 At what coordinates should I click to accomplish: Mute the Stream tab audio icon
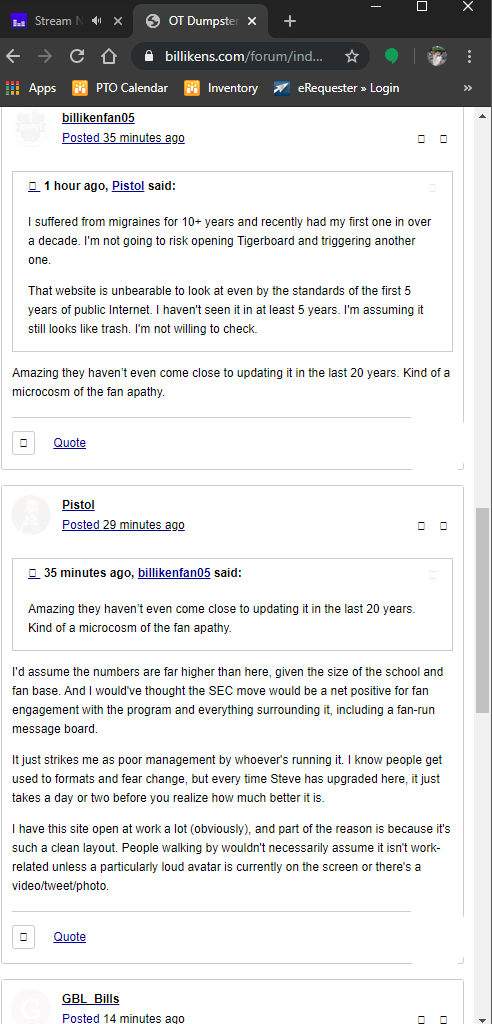[97, 21]
